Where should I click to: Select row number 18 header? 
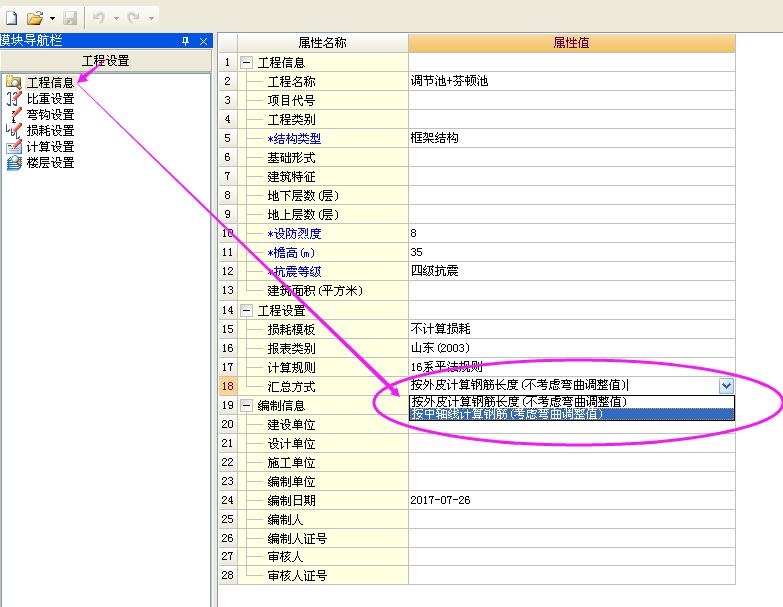[x=228, y=386]
